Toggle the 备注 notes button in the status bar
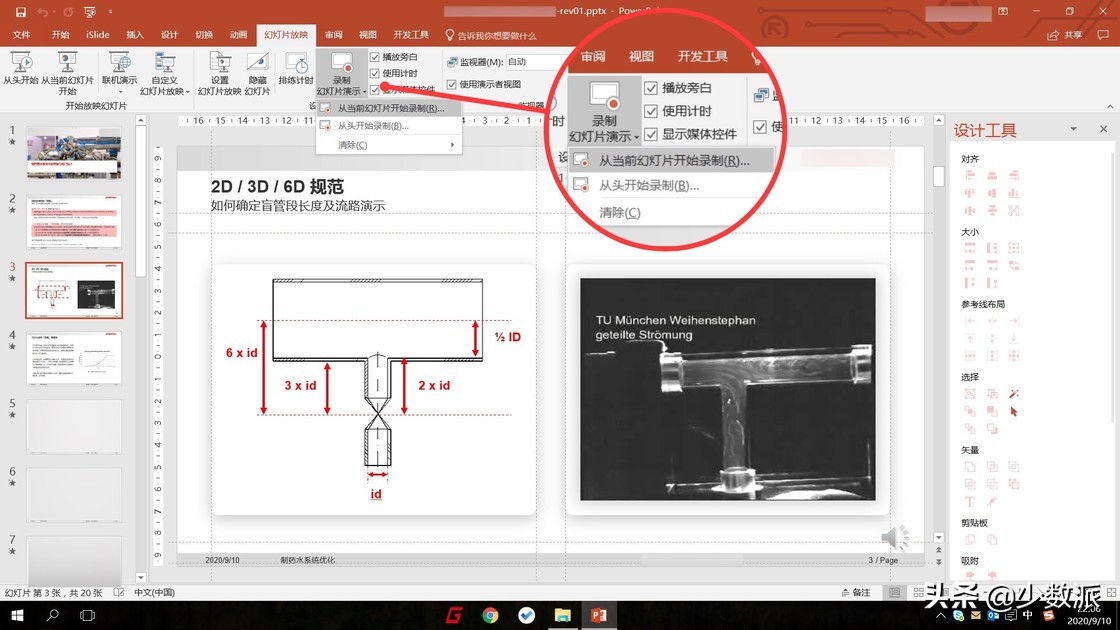The width and height of the screenshot is (1120, 630). point(856,592)
